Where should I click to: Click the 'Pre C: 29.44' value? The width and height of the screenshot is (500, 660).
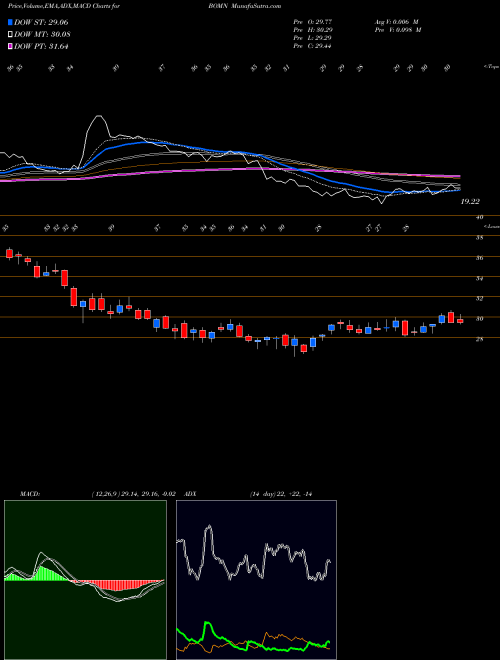click(x=312, y=46)
